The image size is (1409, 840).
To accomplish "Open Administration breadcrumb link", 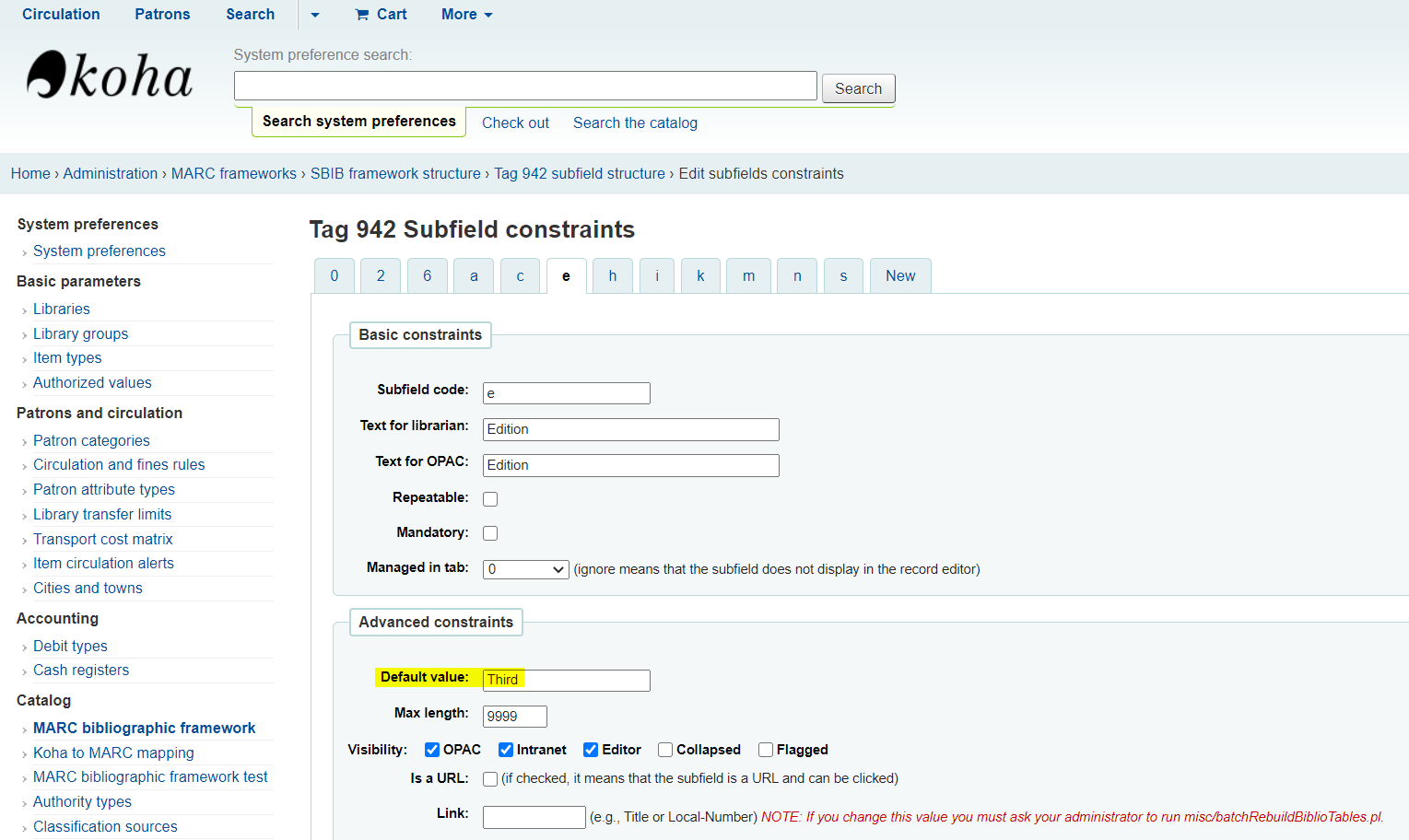I will 111,173.
